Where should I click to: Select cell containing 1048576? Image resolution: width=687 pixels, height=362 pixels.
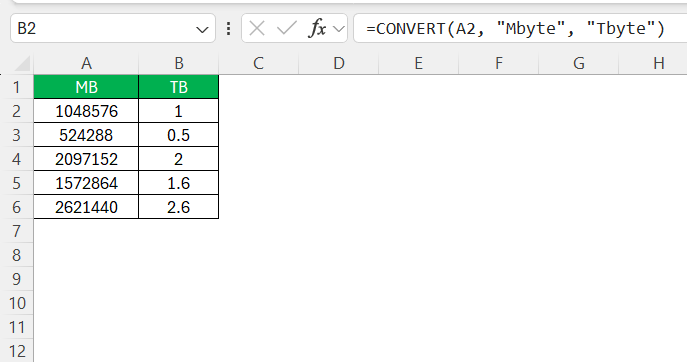tap(86, 111)
